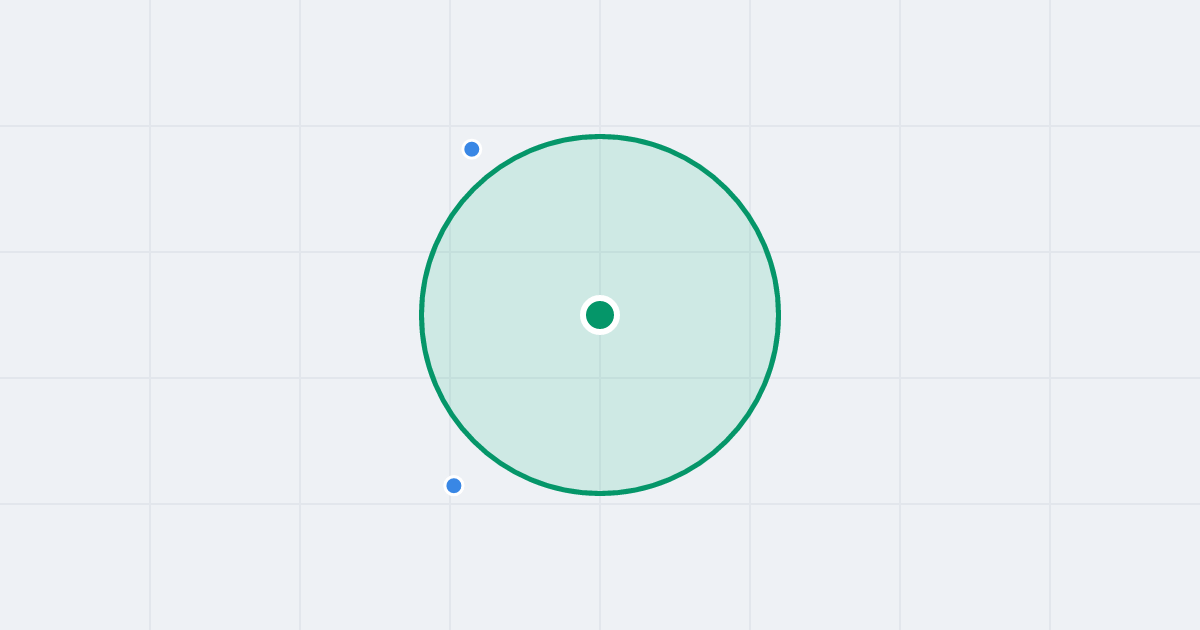Screen dimensions: 1200x630
Task: Click the circle outline nearest the upper blue dot
Action: [491, 173]
